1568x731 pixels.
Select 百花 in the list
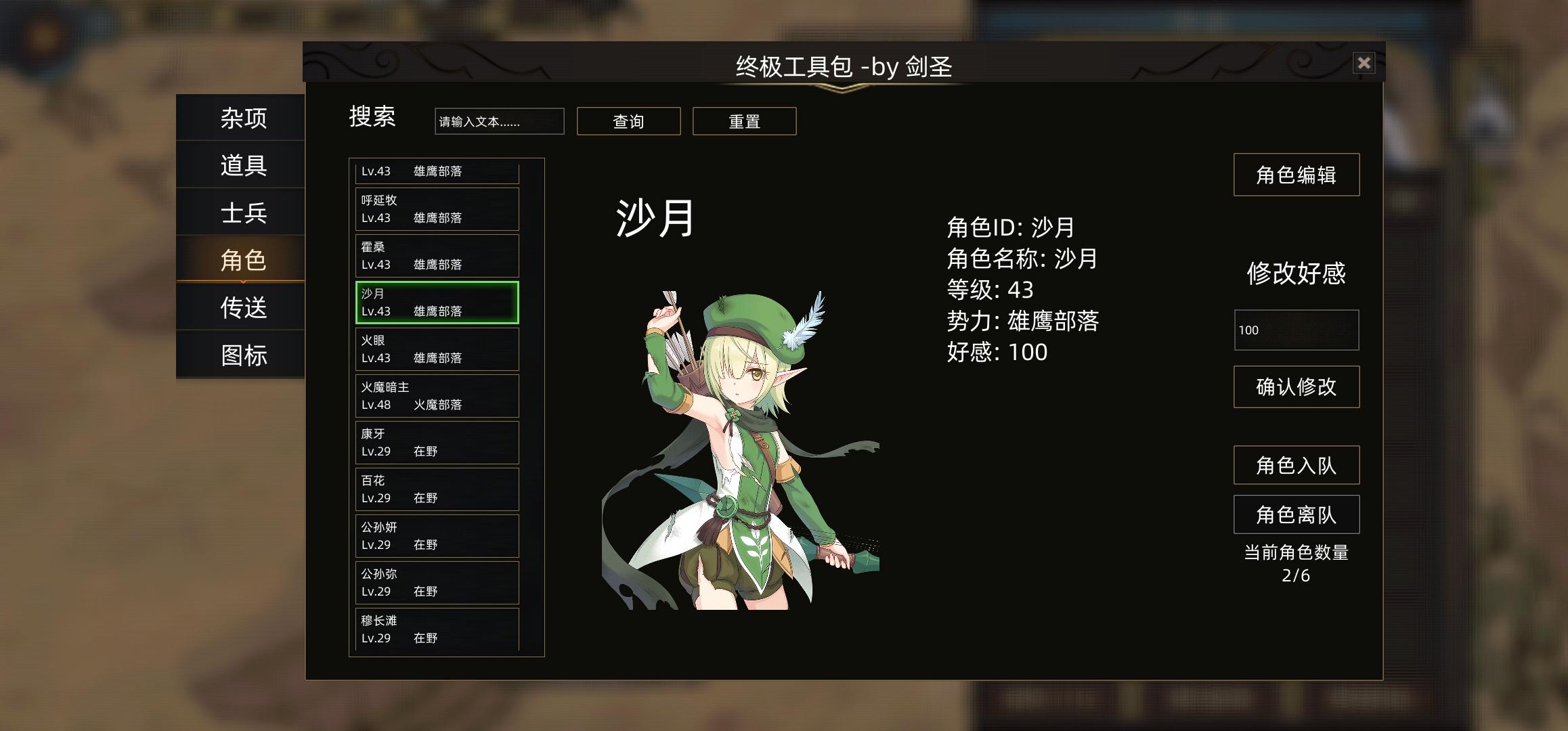tap(437, 489)
